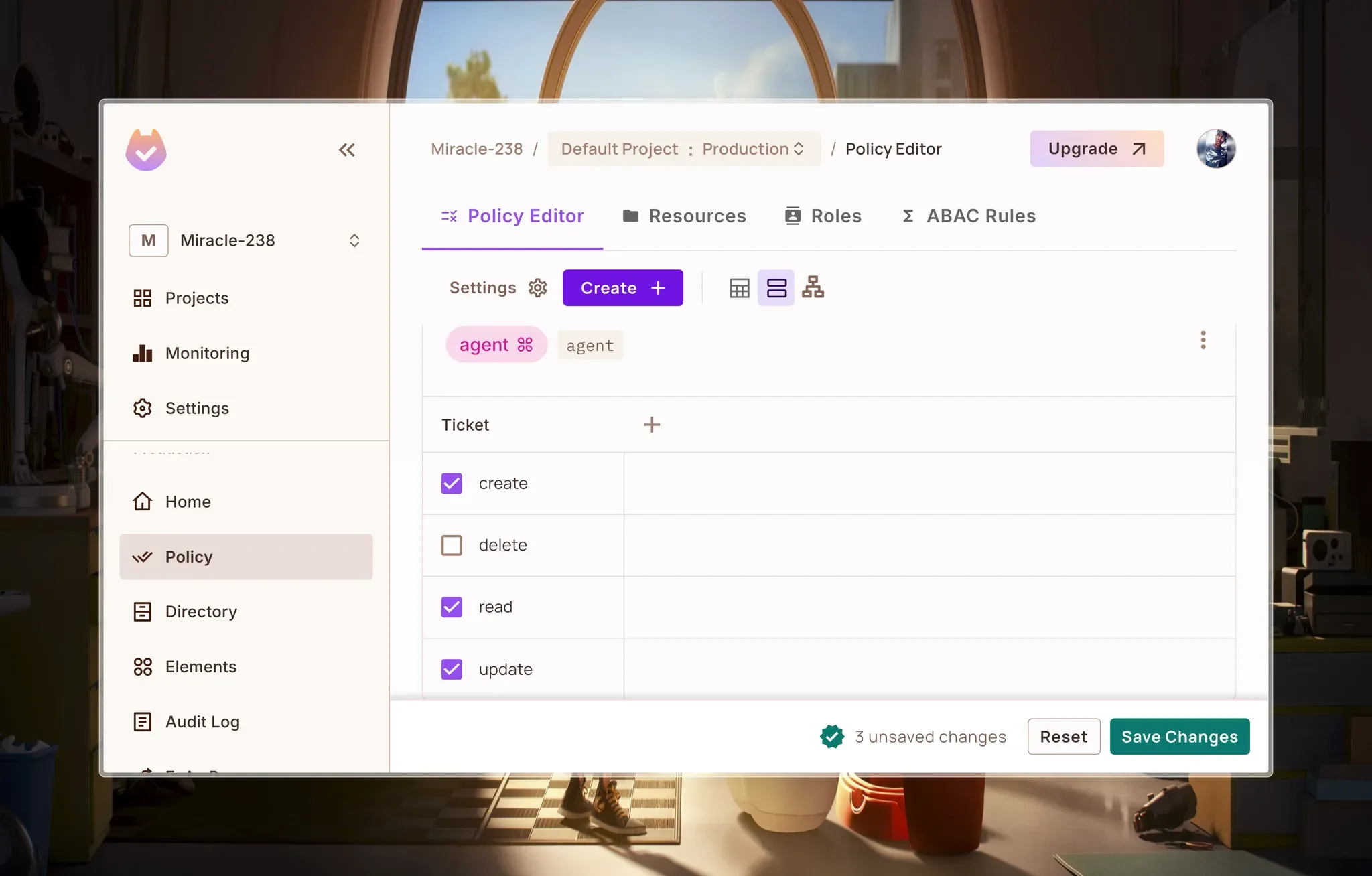The height and width of the screenshot is (876, 1372).
Task: Uncheck the create permission checkbox
Action: click(452, 484)
